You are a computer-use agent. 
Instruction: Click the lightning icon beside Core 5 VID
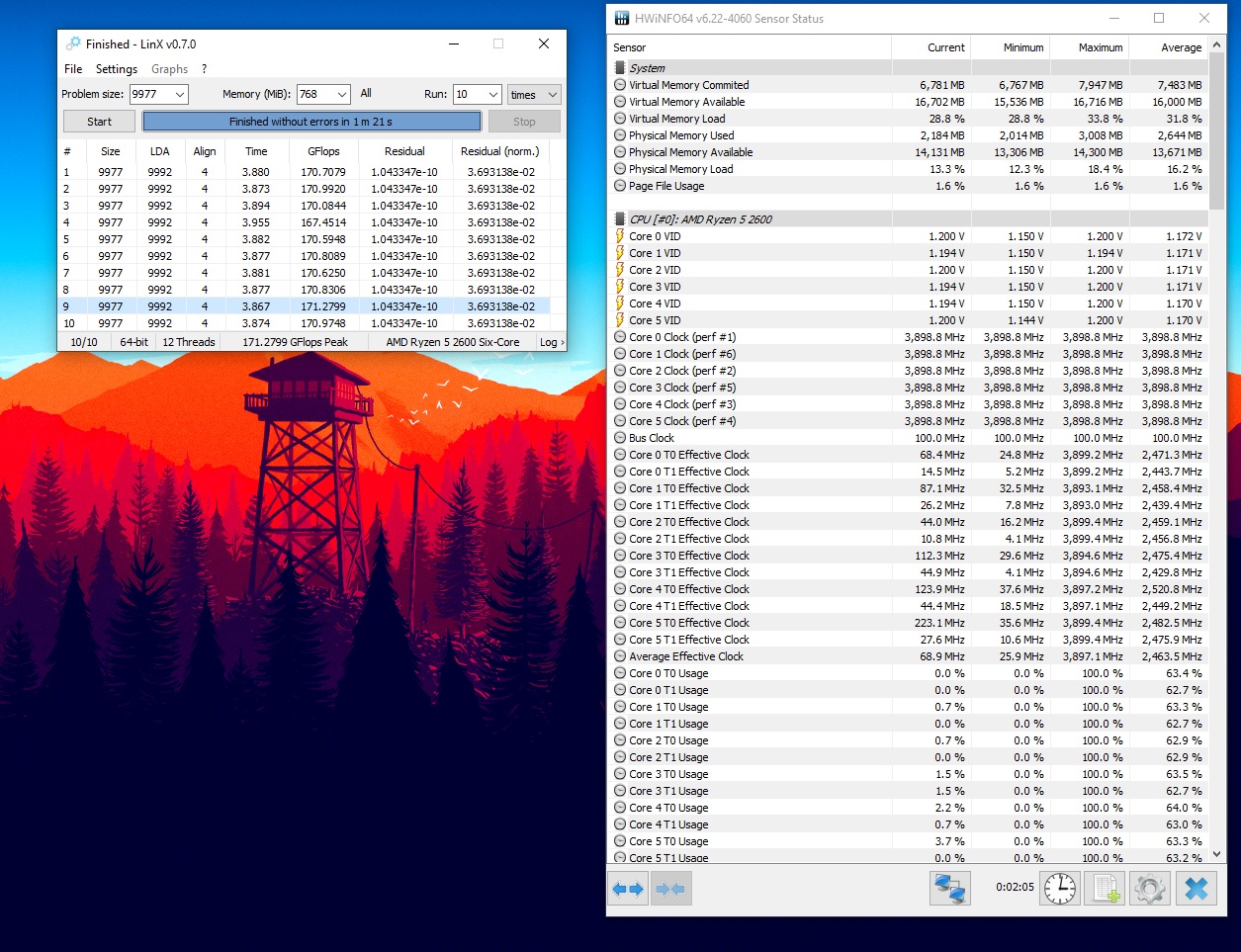(x=620, y=320)
